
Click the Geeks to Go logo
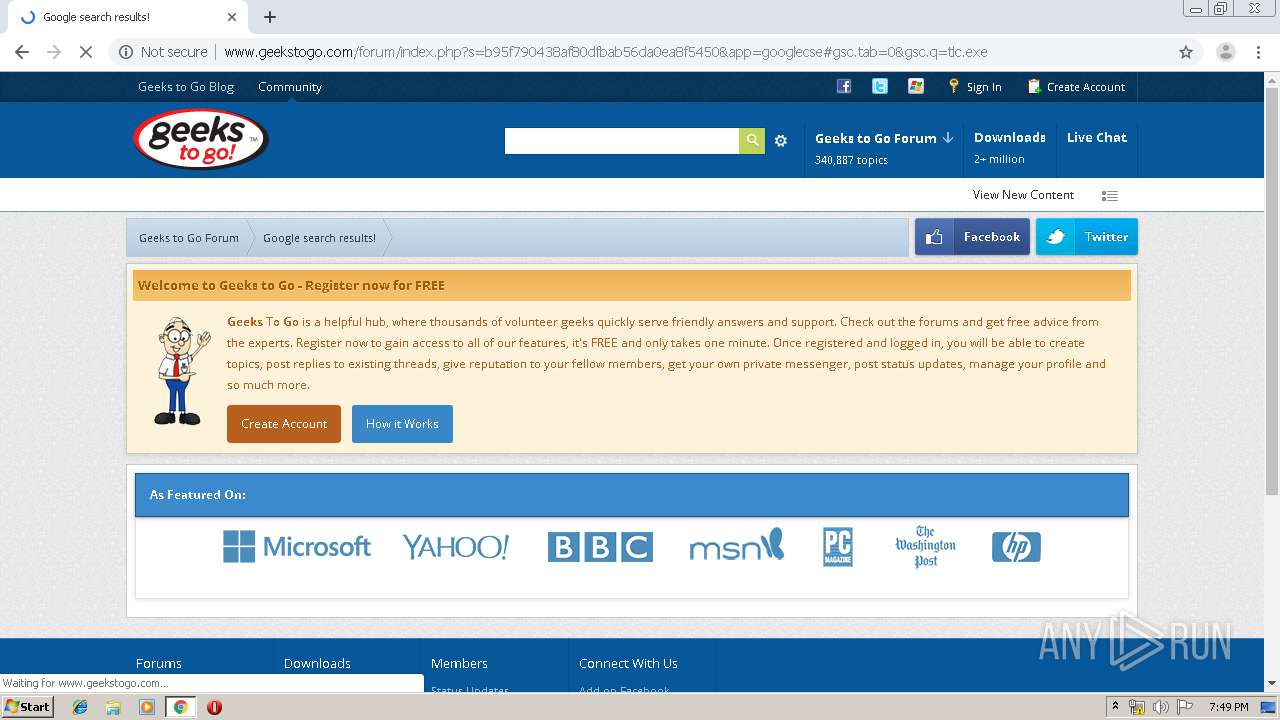click(201, 139)
